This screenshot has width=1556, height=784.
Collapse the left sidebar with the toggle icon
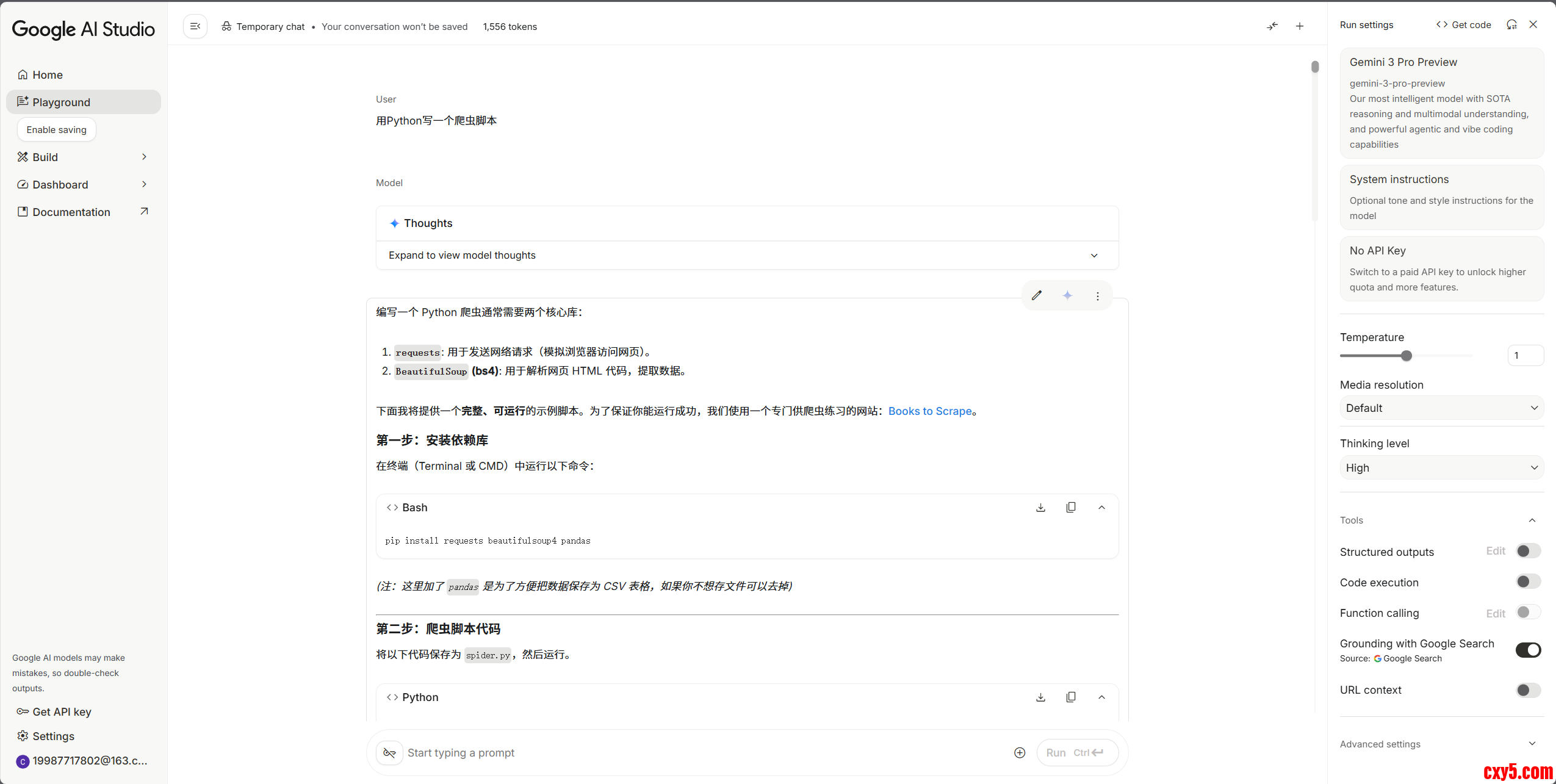pos(195,26)
